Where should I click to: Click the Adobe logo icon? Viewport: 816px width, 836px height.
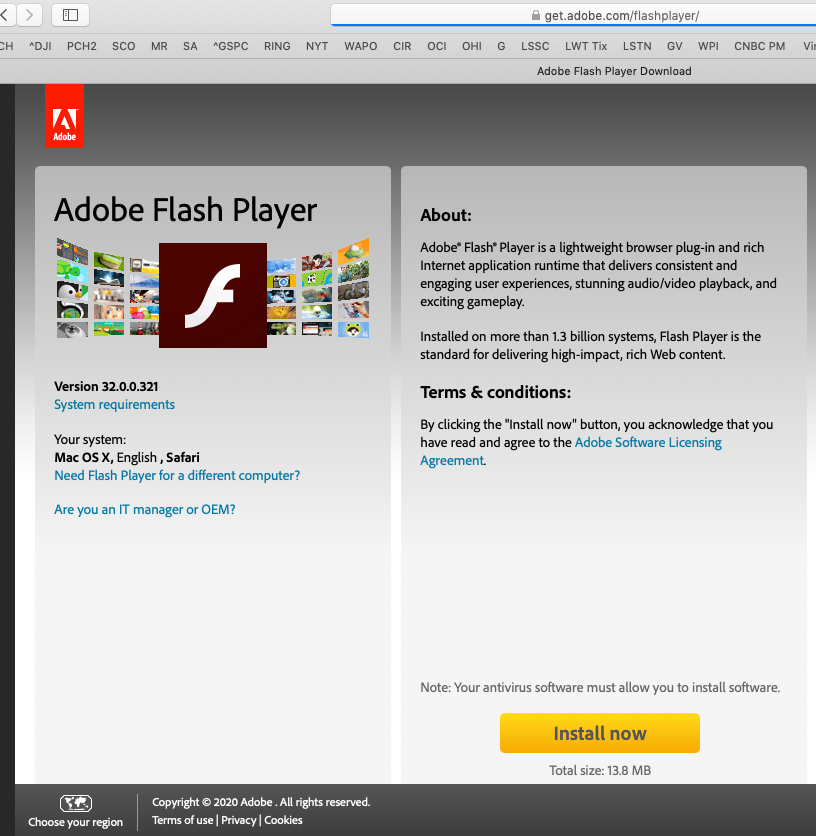64,114
